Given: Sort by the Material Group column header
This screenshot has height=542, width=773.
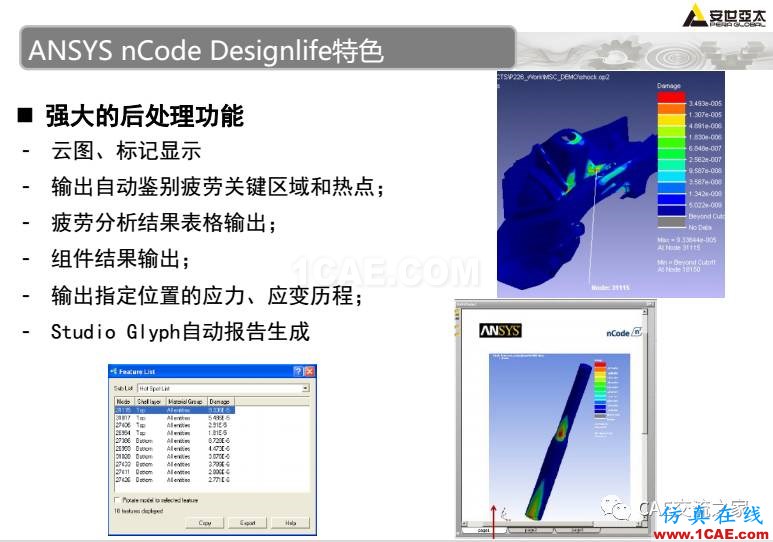Looking at the screenshot, I should coord(186,401).
